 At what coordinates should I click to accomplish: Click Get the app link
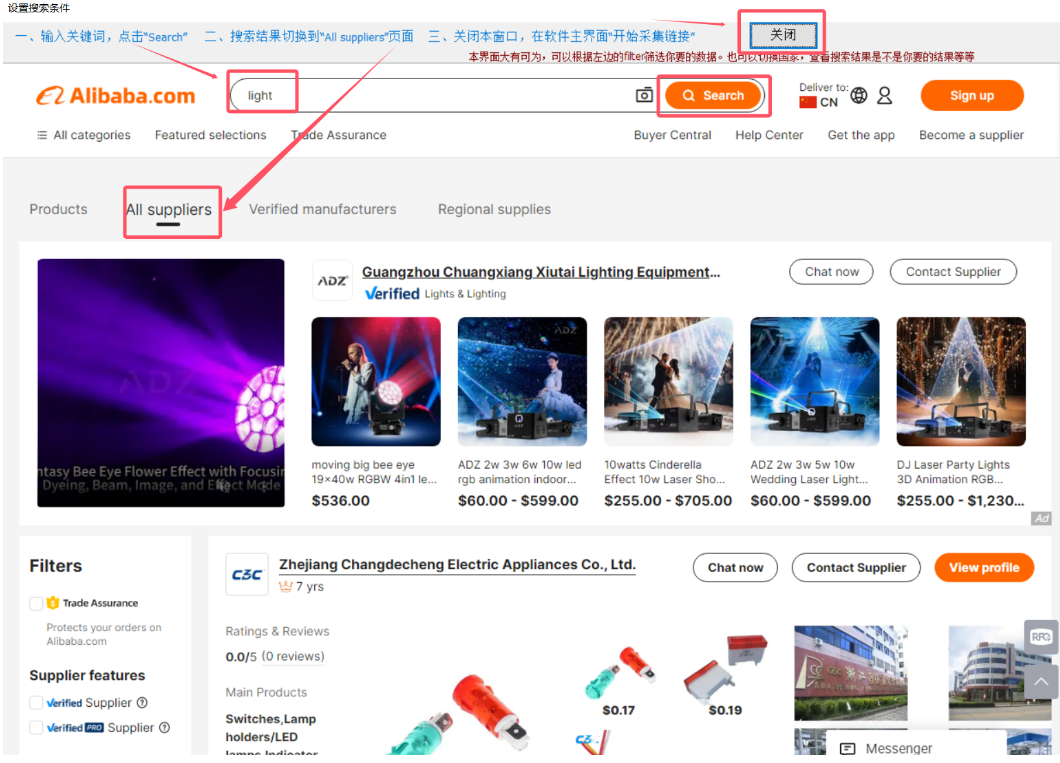click(x=861, y=135)
